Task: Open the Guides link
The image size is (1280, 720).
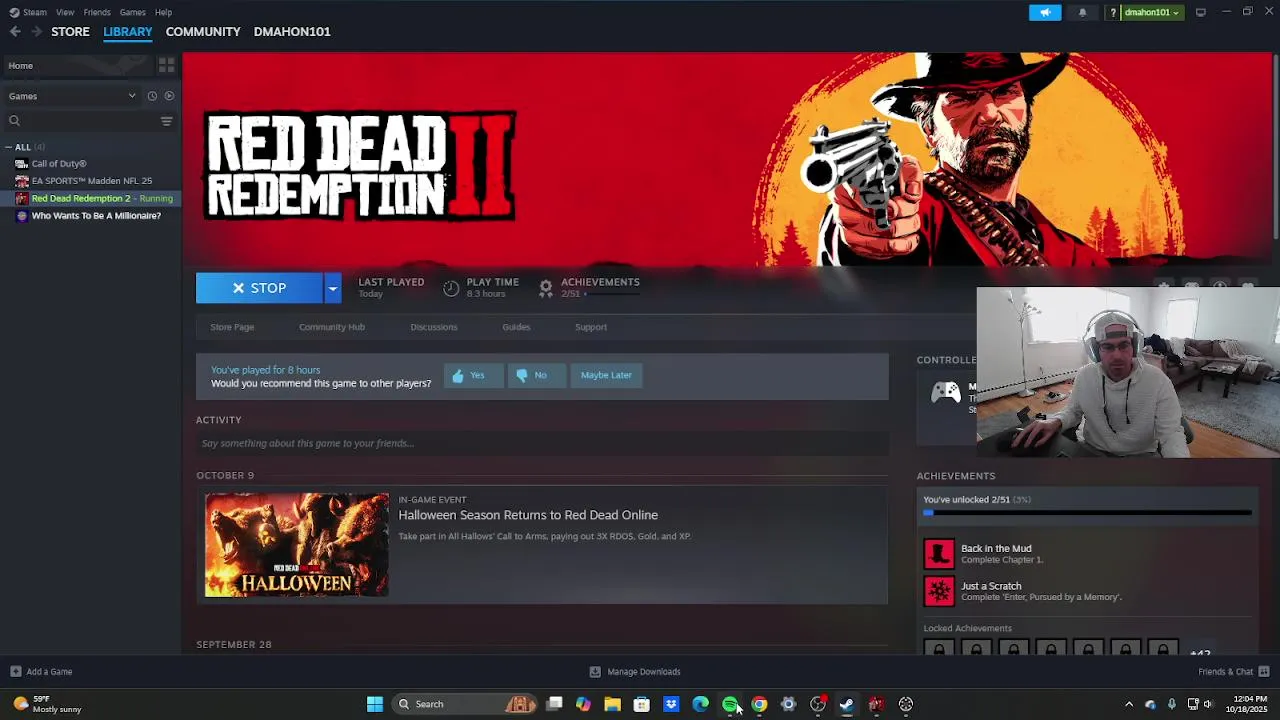Action: [516, 327]
